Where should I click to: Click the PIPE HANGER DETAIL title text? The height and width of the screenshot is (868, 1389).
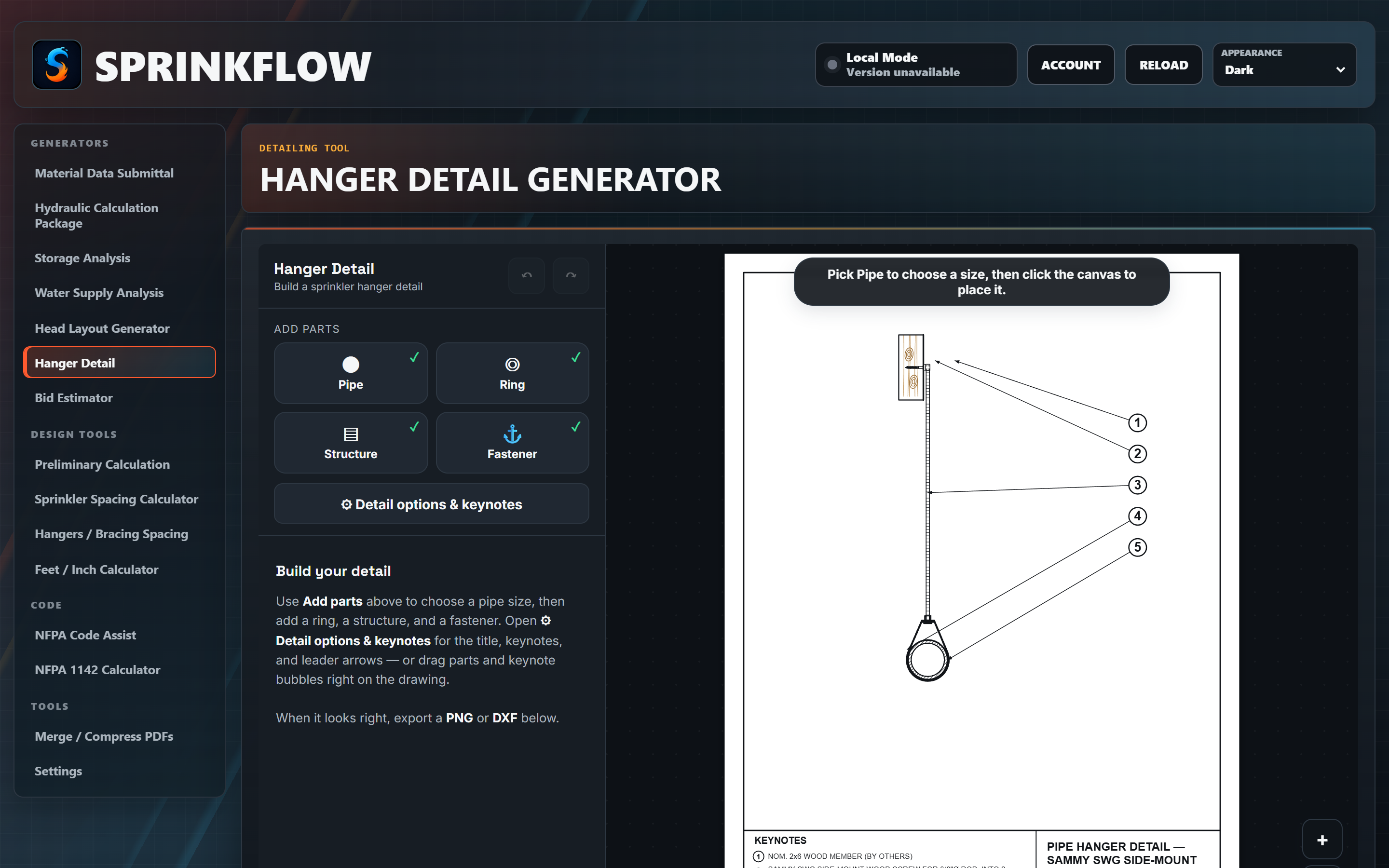click(x=1121, y=853)
